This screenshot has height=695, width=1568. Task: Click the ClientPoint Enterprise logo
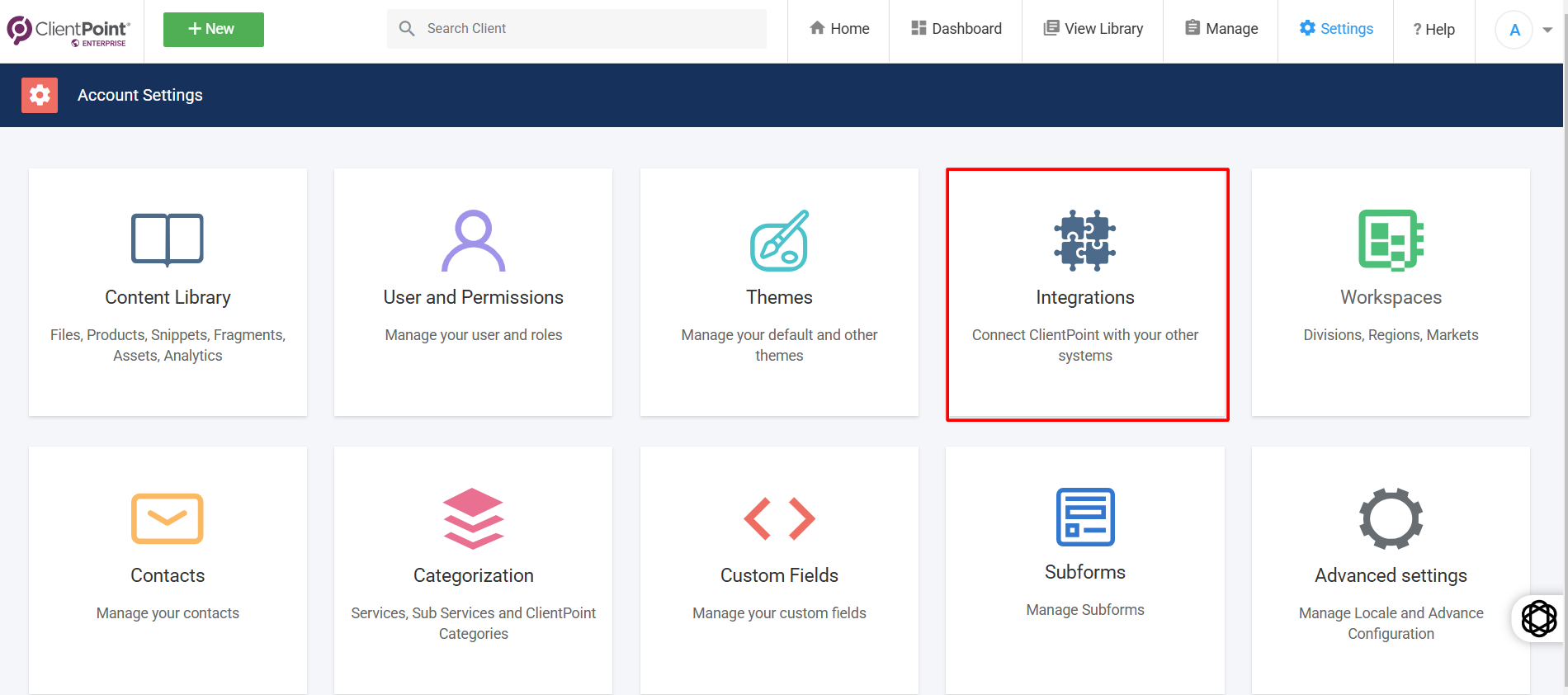tap(68, 31)
